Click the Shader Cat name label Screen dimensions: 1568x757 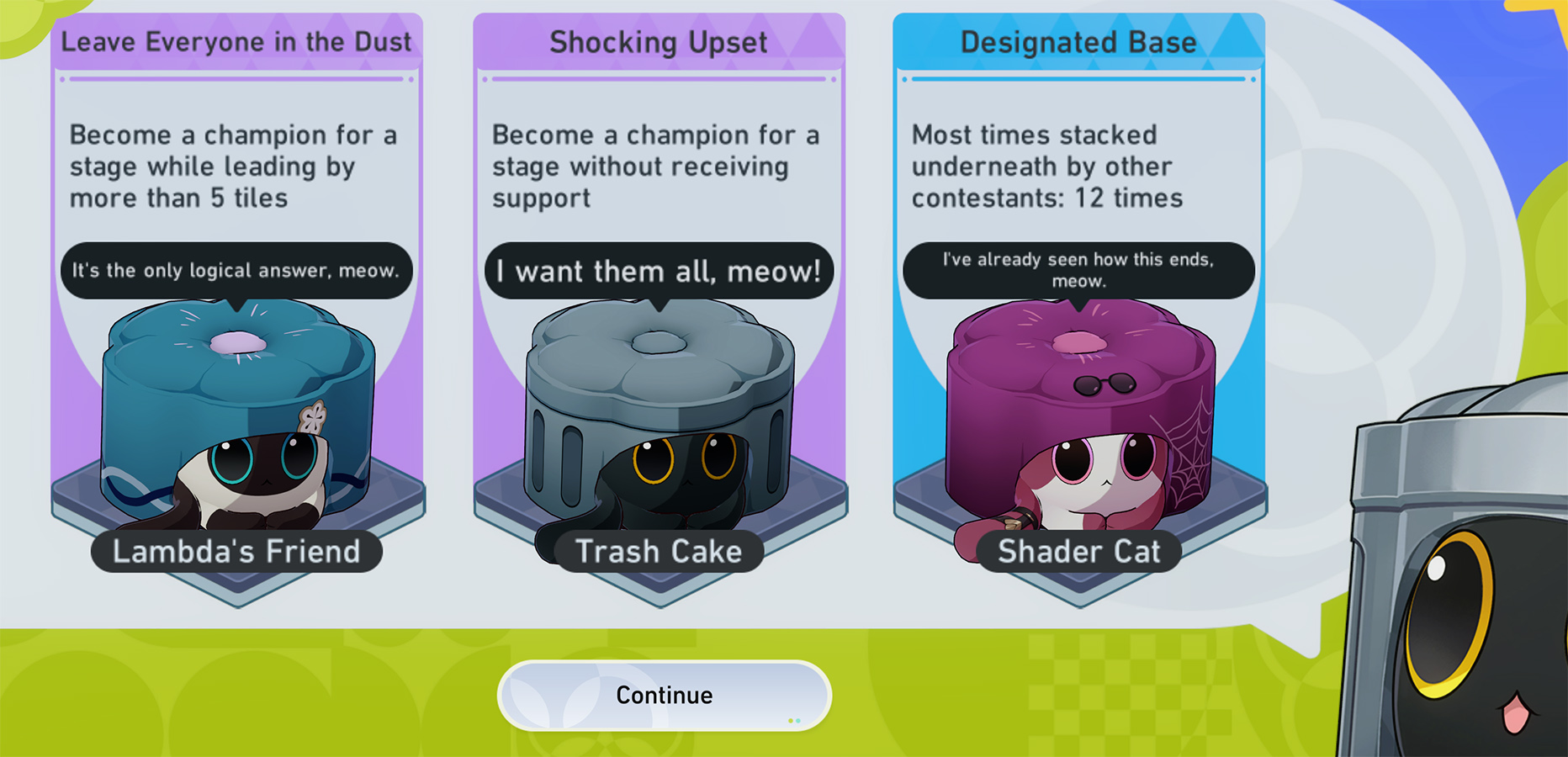pyautogui.click(x=1079, y=552)
